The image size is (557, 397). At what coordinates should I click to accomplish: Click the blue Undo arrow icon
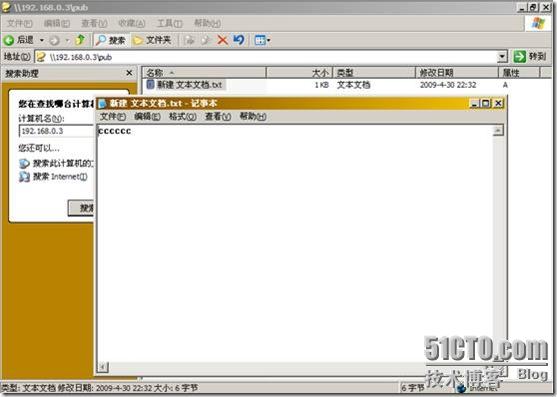239,40
